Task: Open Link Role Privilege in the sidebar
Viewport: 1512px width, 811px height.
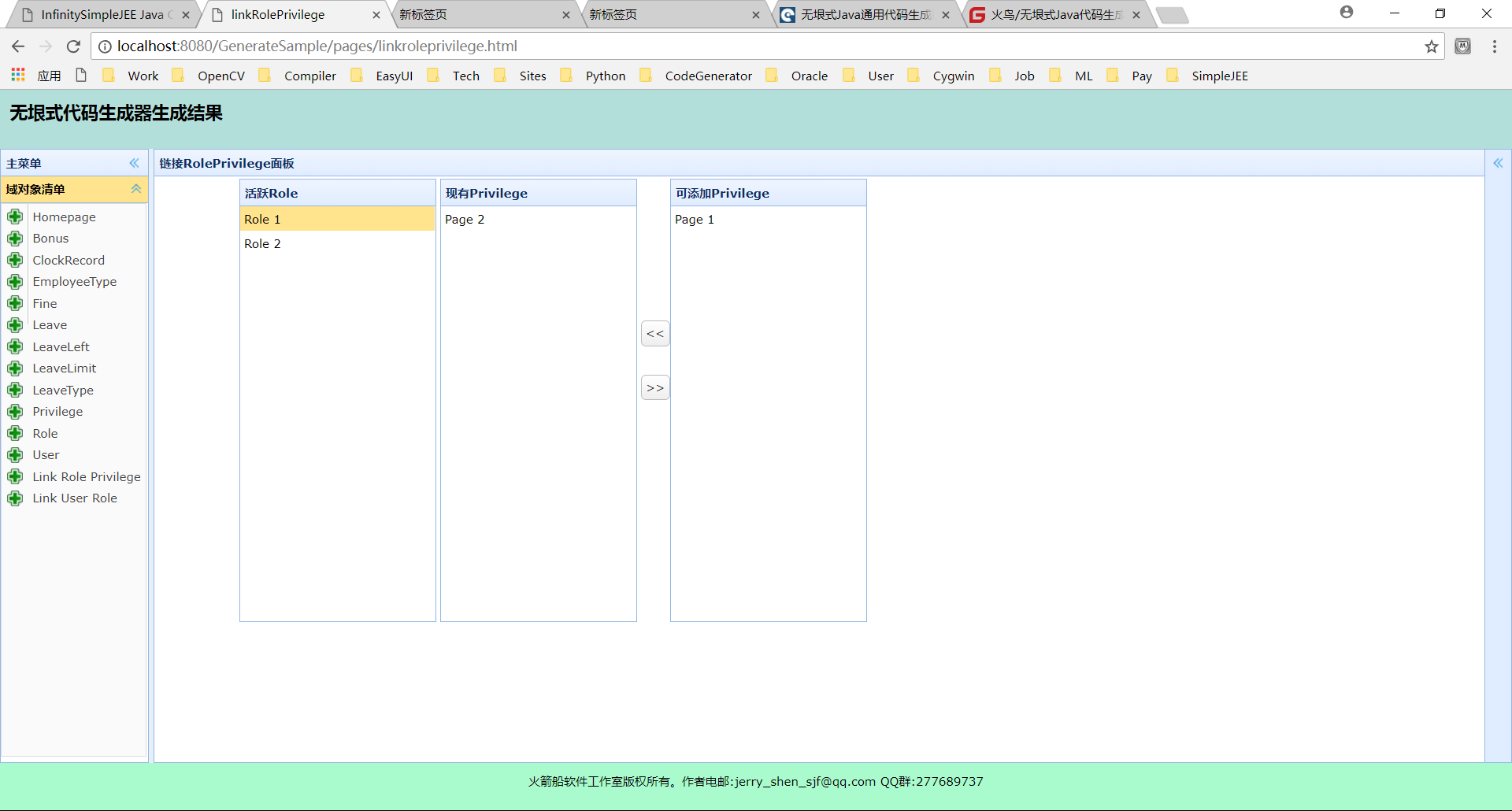Action: point(87,476)
